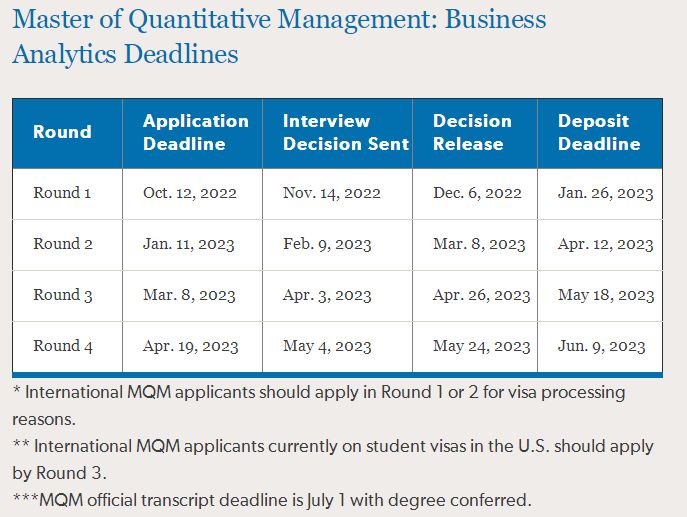Click the Apr. 12, 2023 deposit deadline
Screen dimensions: 687x517
pyautogui.click(x=605, y=244)
